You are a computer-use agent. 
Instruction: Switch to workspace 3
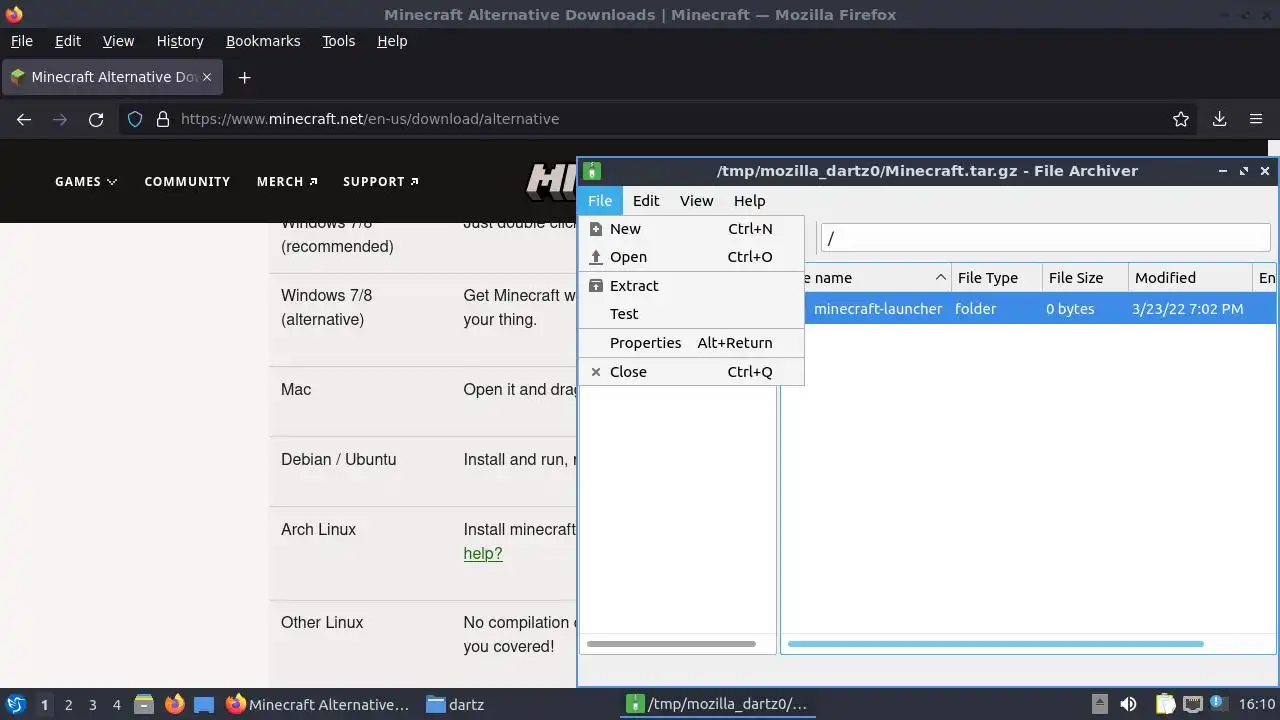[92, 705]
